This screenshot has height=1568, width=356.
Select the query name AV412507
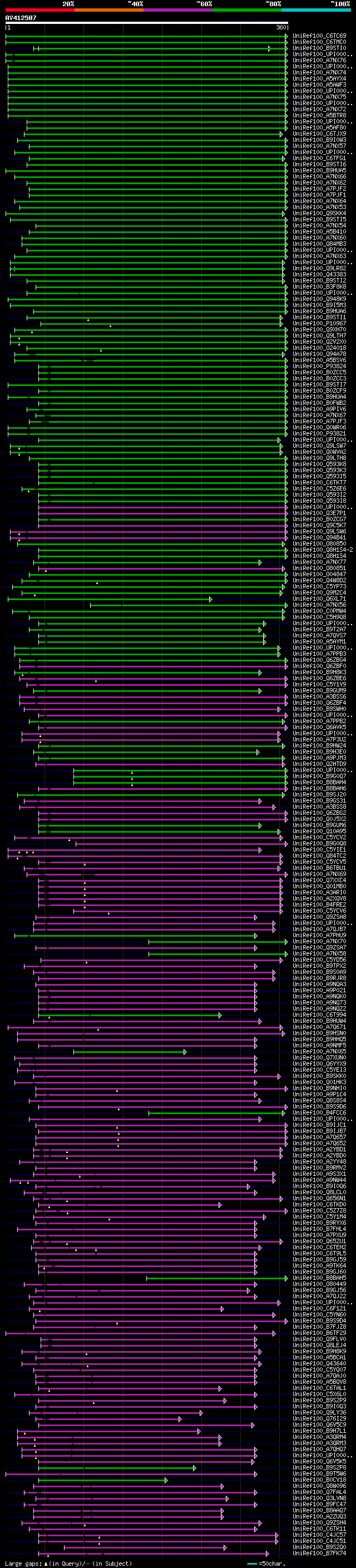coord(21,18)
